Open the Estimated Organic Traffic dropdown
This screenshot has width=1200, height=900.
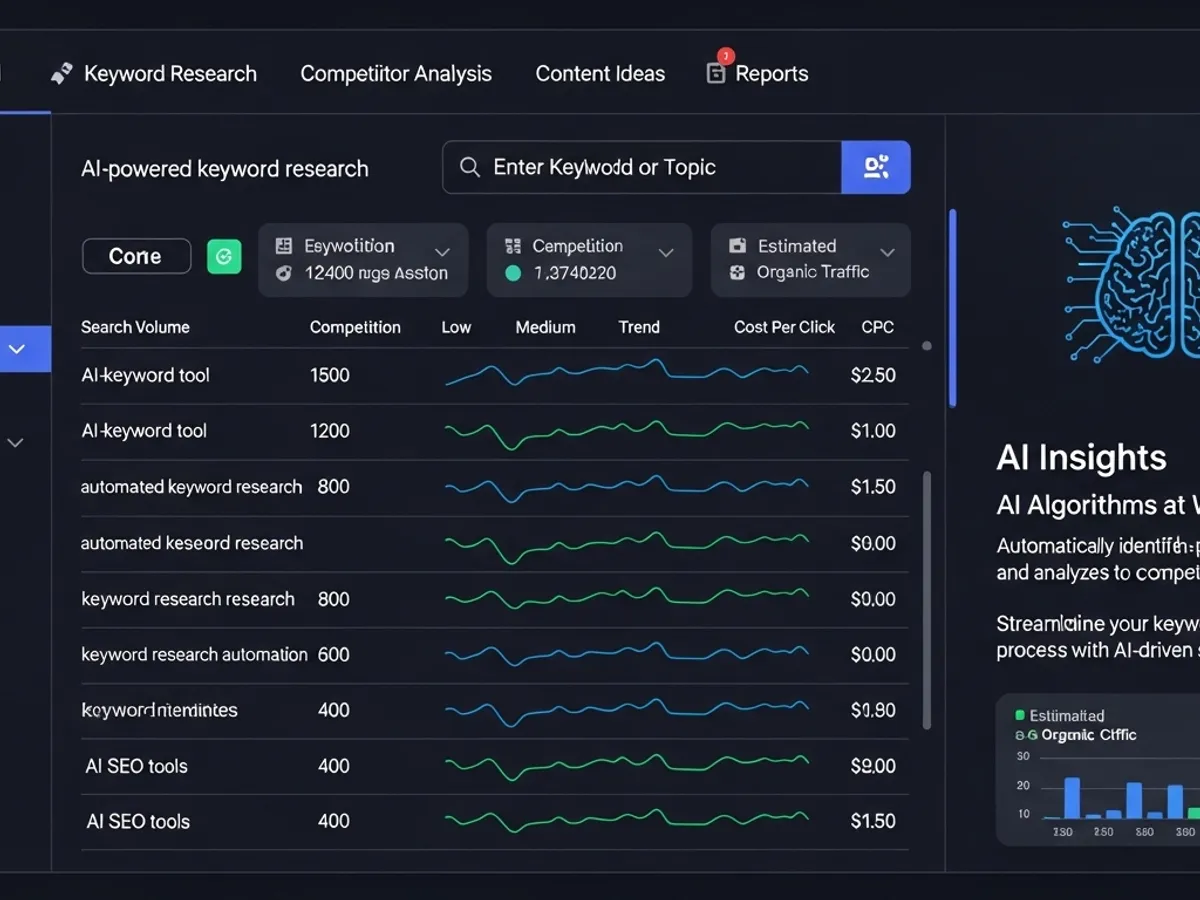coord(886,252)
